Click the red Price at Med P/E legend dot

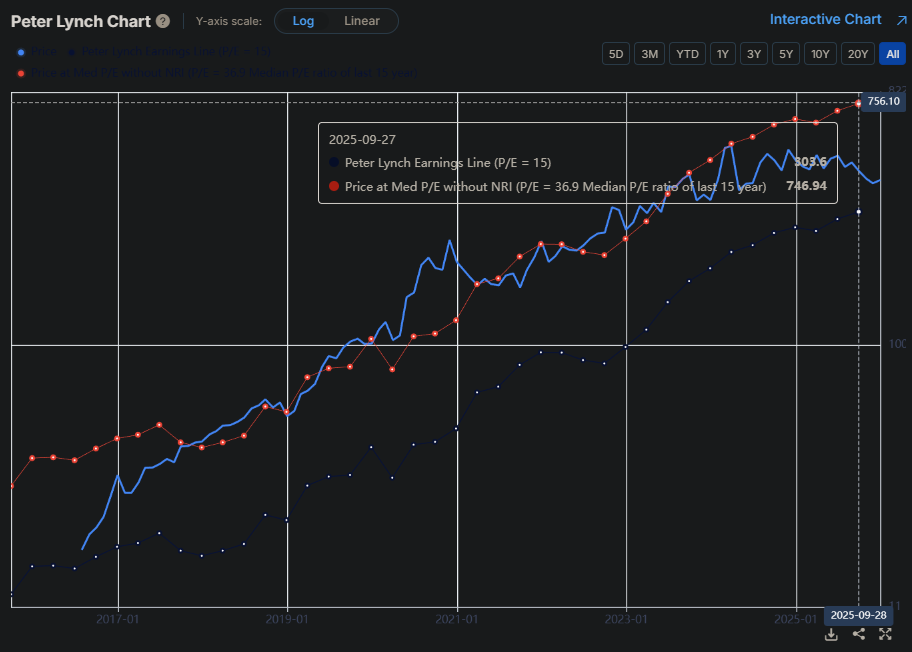tap(21, 72)
